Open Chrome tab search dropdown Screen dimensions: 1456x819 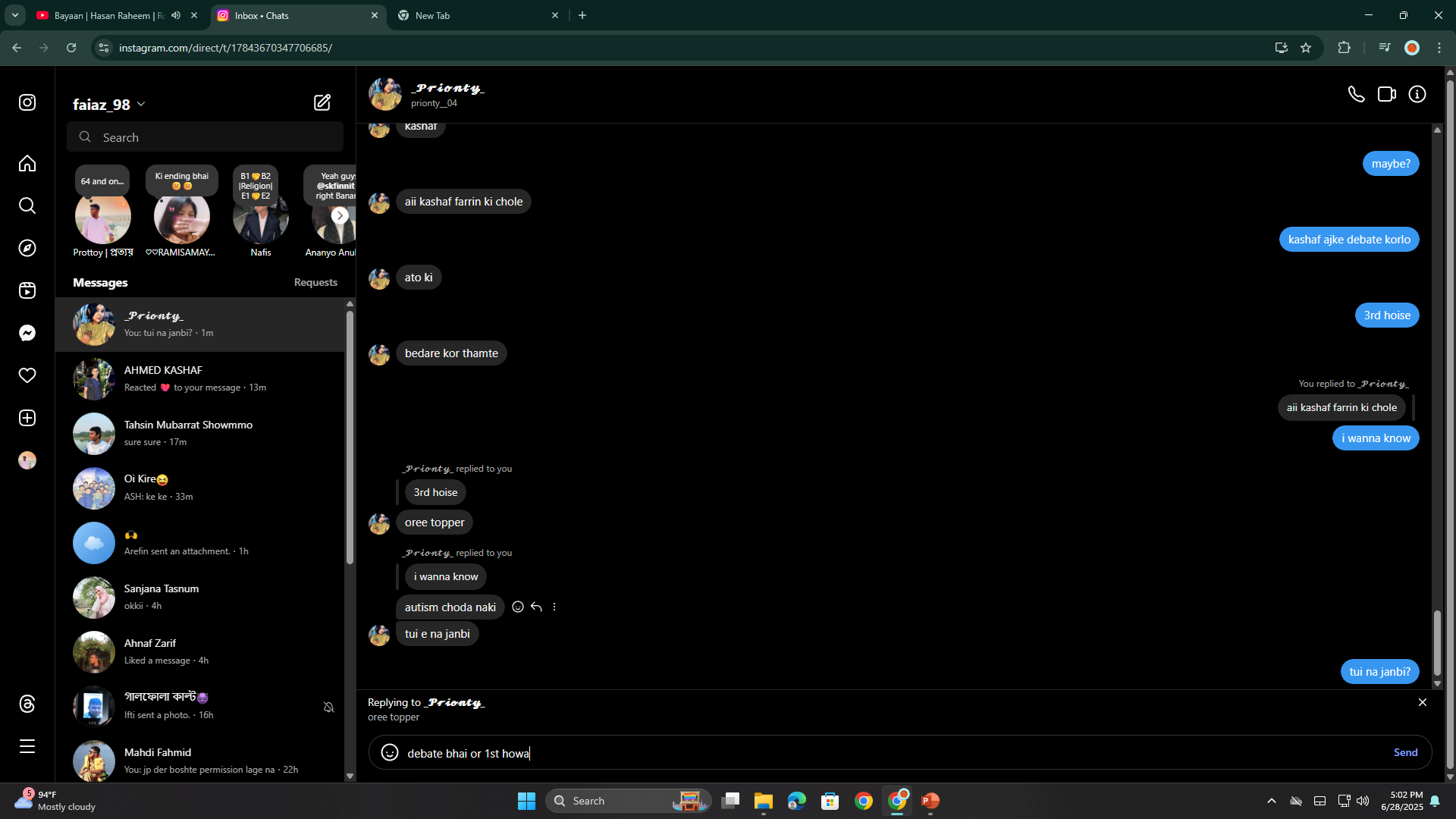15,15
